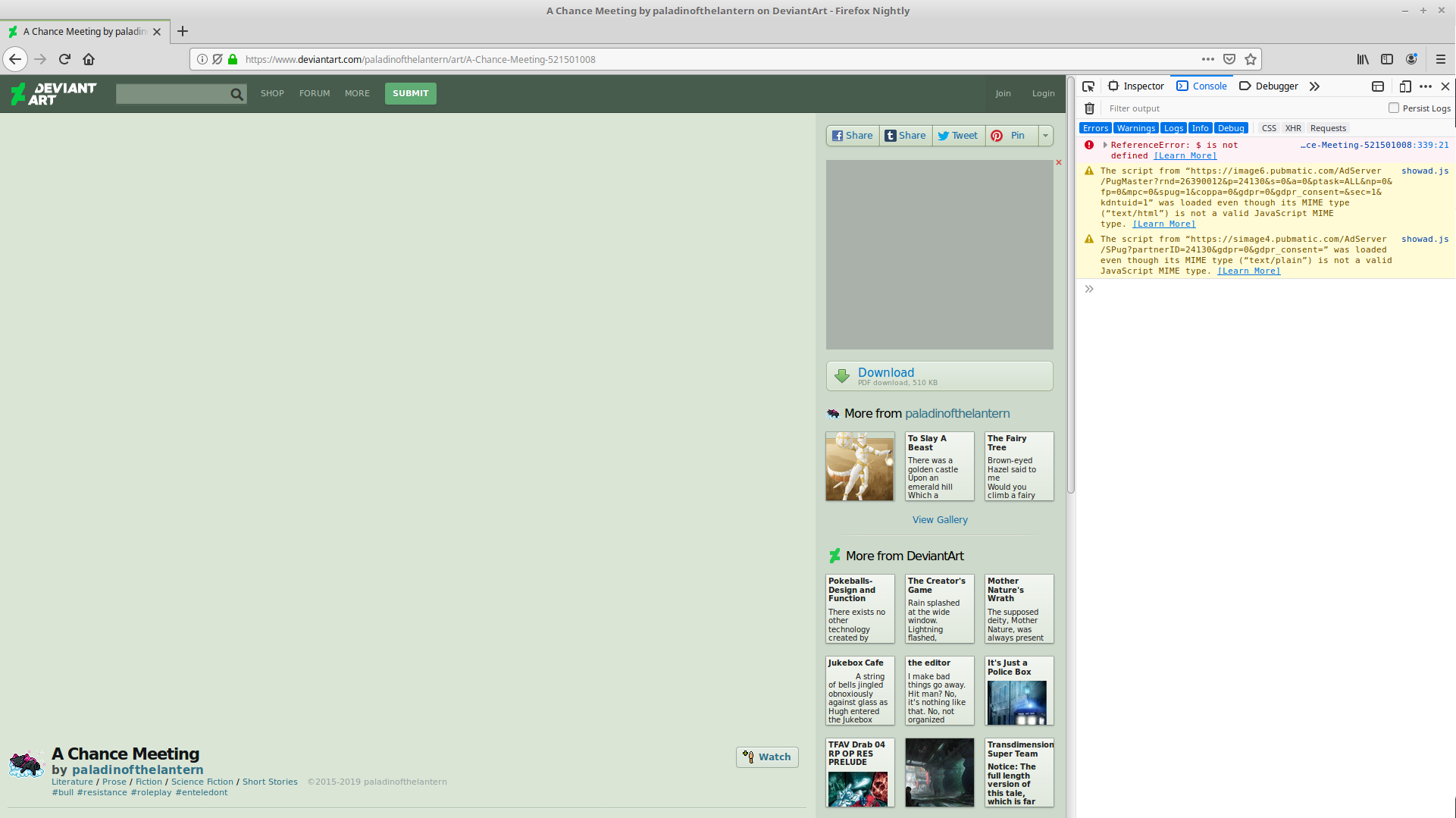Open the sidebar icon in Firefox toolbar
Screen dimensions: 1456x818
point(1388,59)
